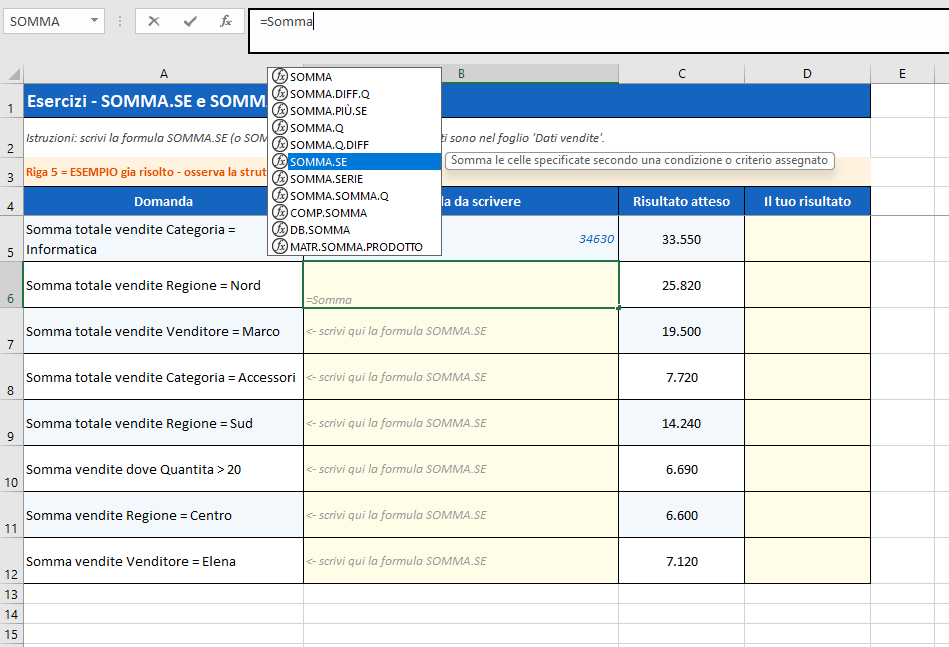Screen dimensions: 949x647
Task: Choose SOMMA.SERIE from the function list
Action: tap(354, 179)
